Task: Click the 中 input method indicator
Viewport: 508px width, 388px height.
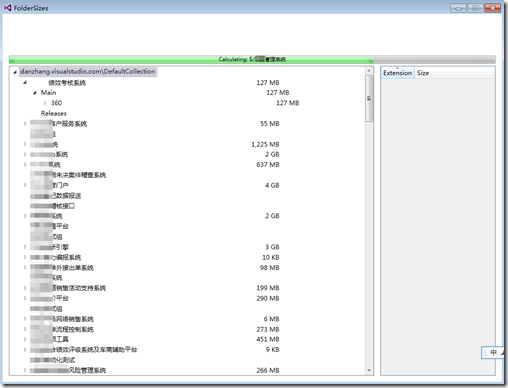Action: click(494, 352)
